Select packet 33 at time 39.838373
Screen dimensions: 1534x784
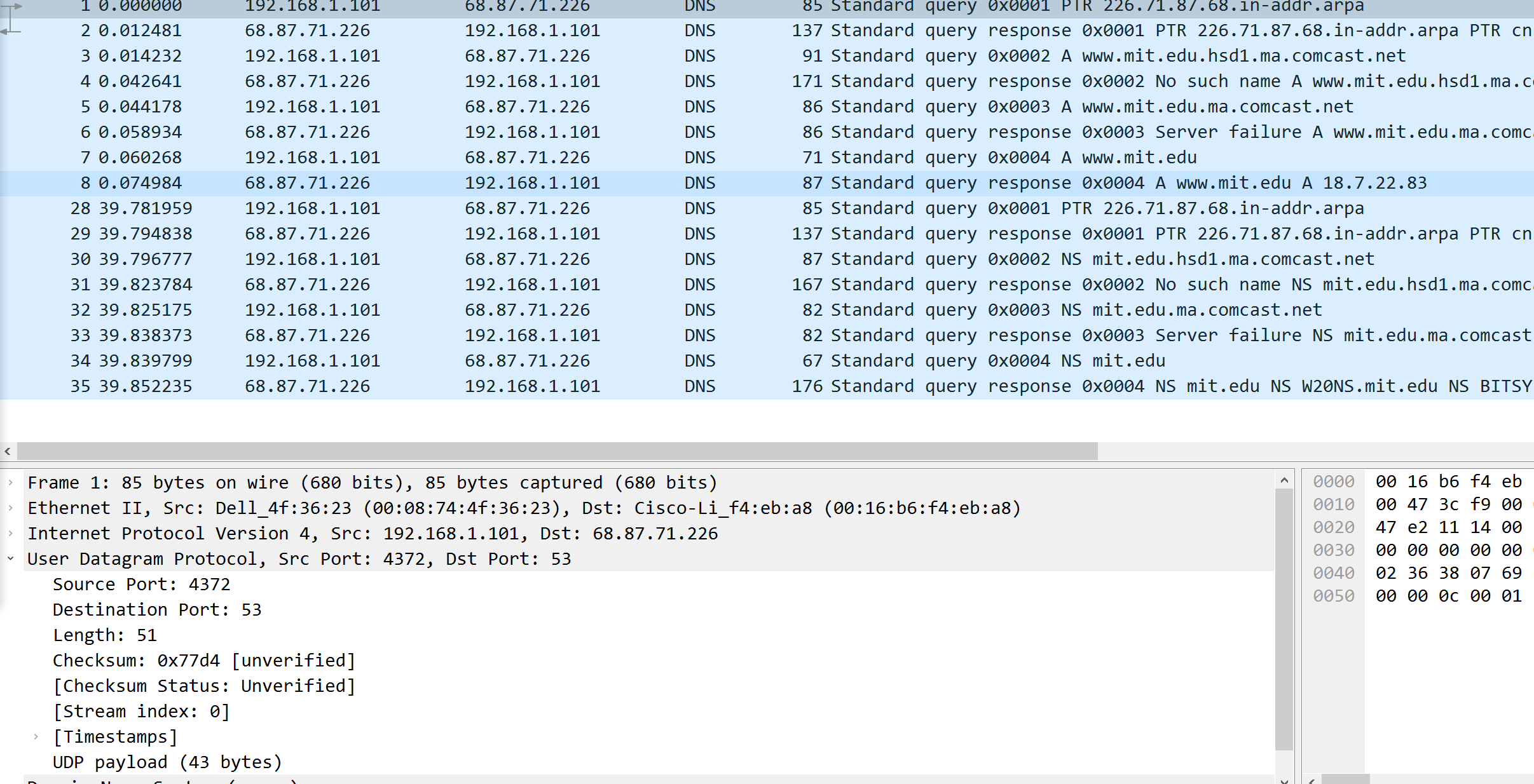click(767, 335)
